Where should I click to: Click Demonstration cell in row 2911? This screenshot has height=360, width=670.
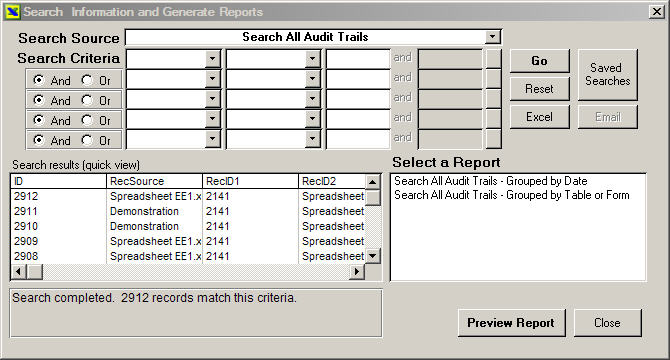(x=154, y=211)
